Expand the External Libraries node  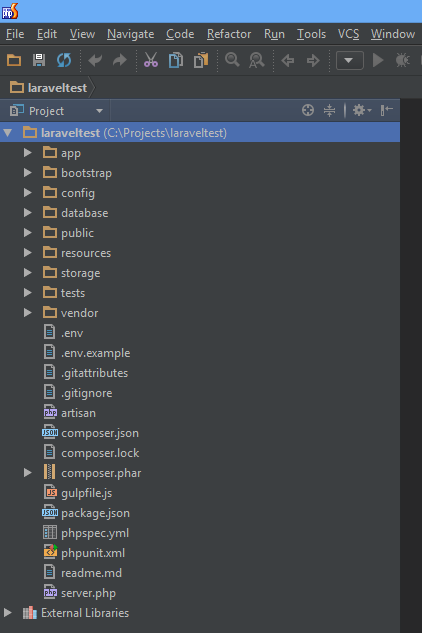tap(8, 612)
